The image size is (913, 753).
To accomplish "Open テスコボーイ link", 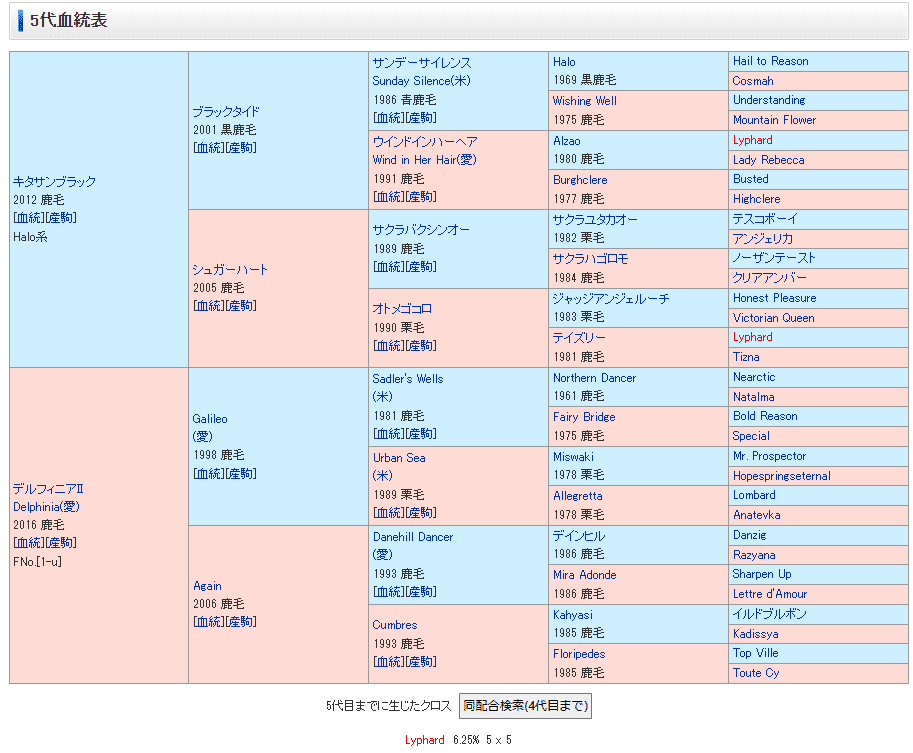I will point(765,219).
